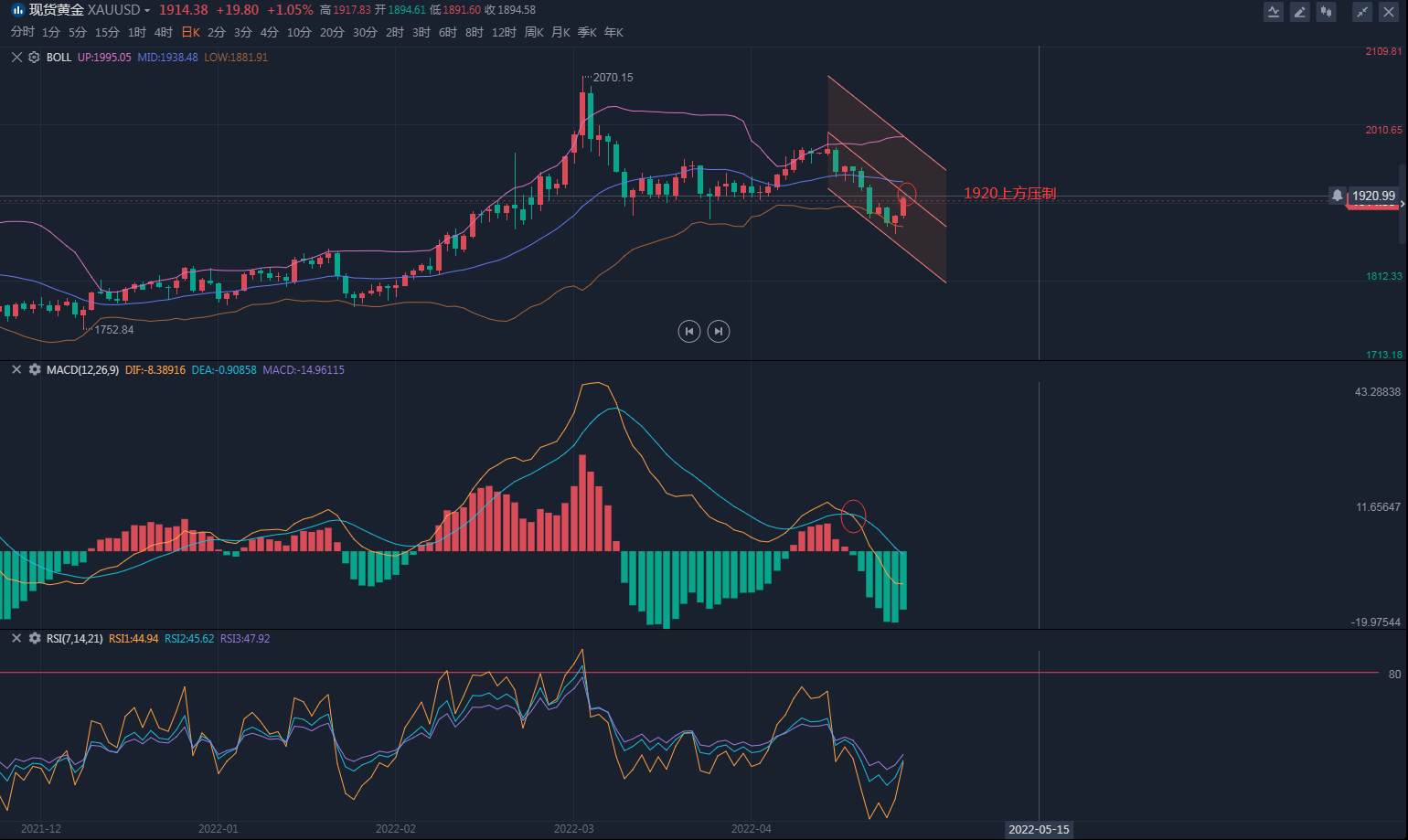
Task: Open the indicators line-chart icon
Action: (x=1274, y=12)
